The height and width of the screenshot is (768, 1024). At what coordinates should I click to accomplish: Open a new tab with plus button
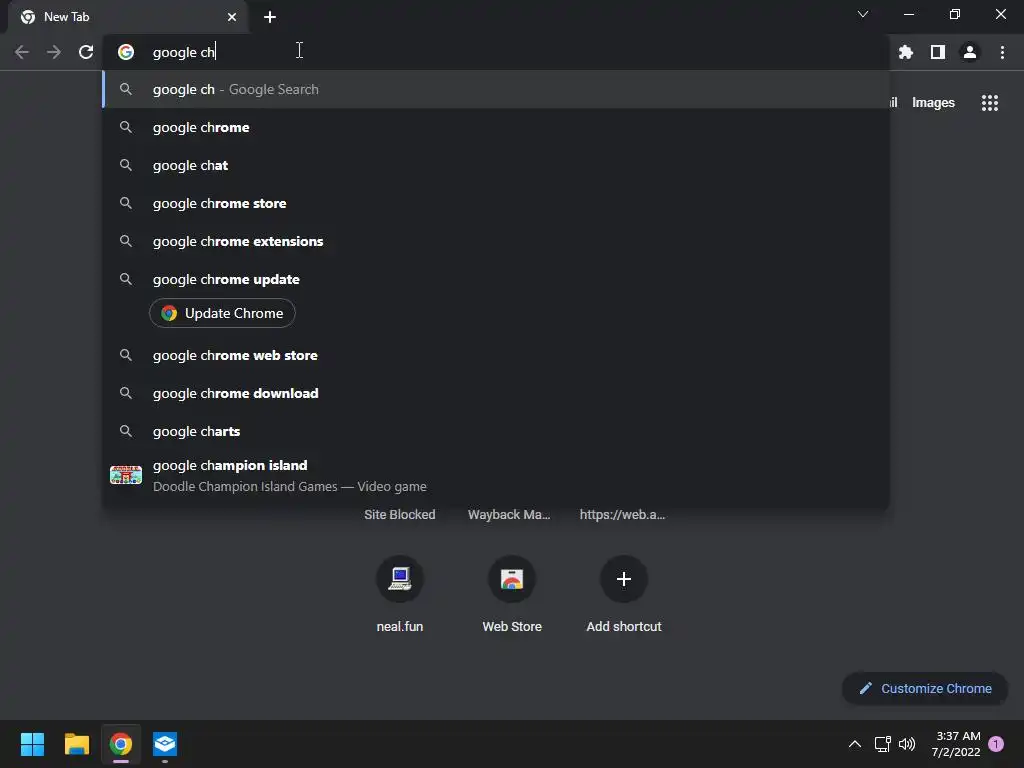tap(270, 17)
